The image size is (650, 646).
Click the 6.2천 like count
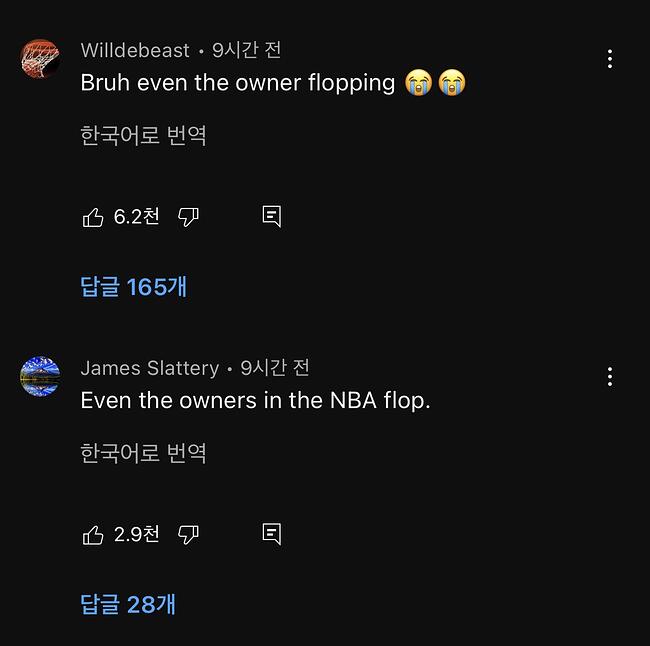pos(136,217)
